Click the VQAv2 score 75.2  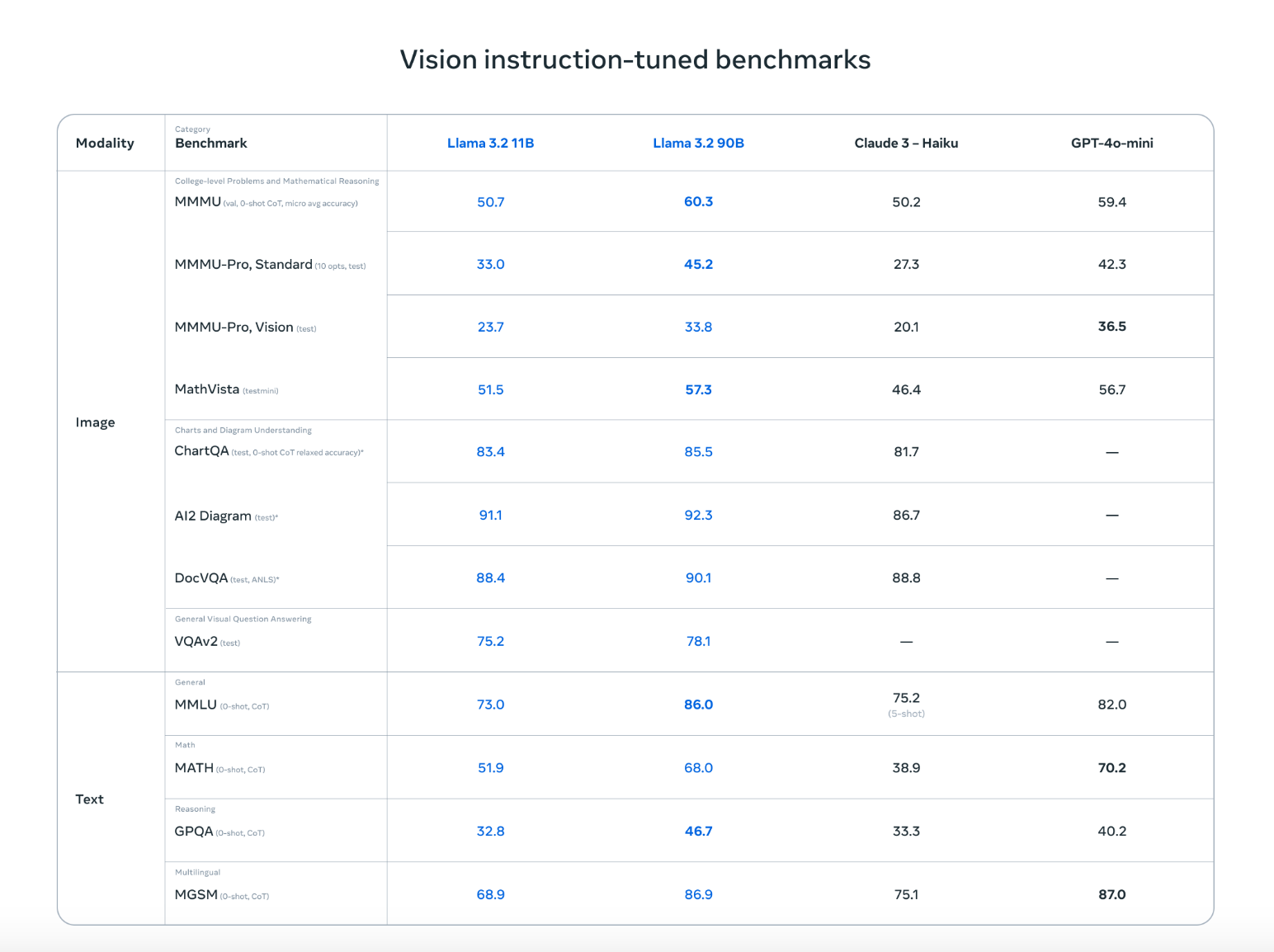[490, 641]
